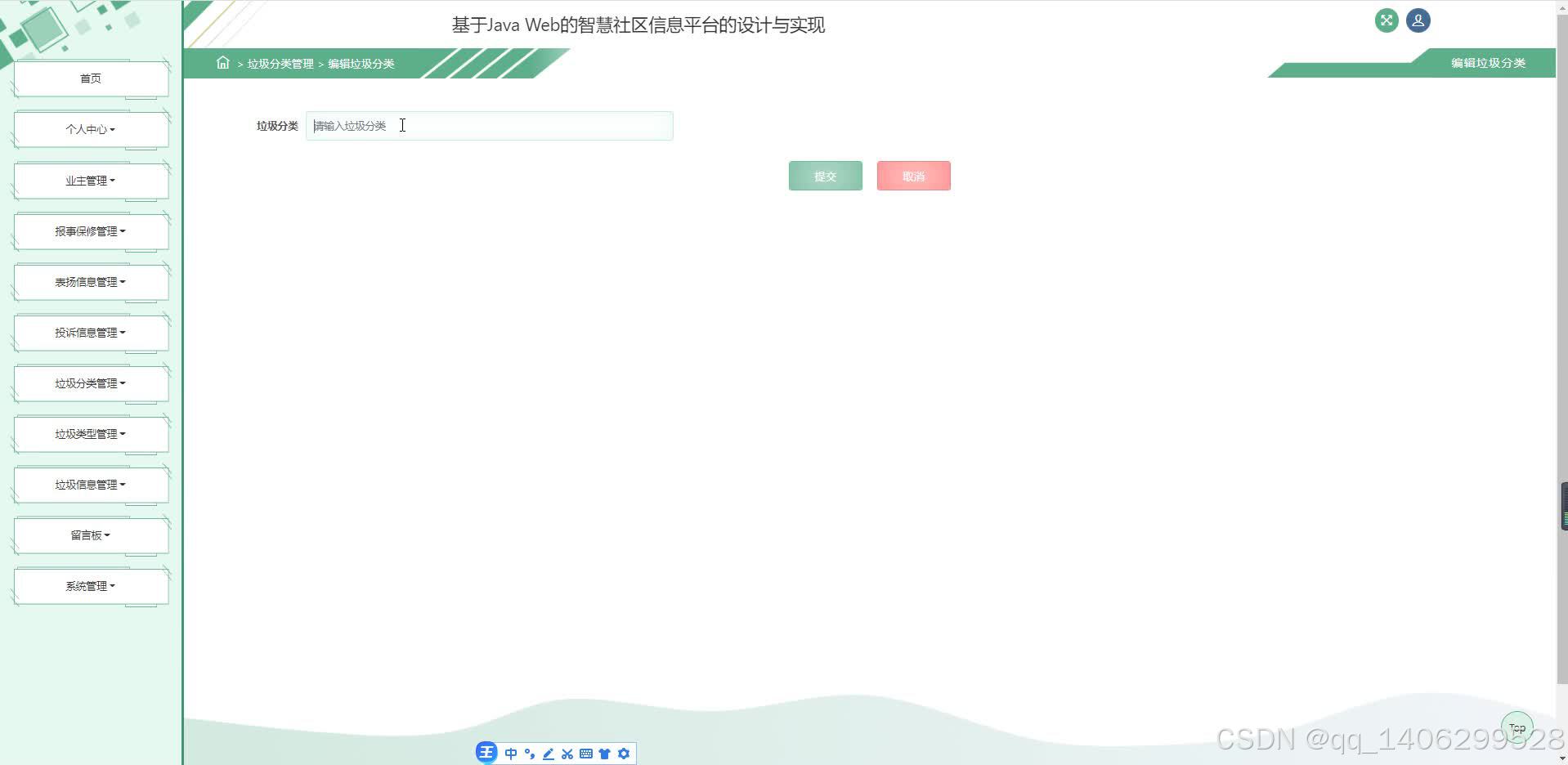Open IME handwriting with the pencil icon
Viewport: 1568px width, 765px height.
(x=548, y=753)
